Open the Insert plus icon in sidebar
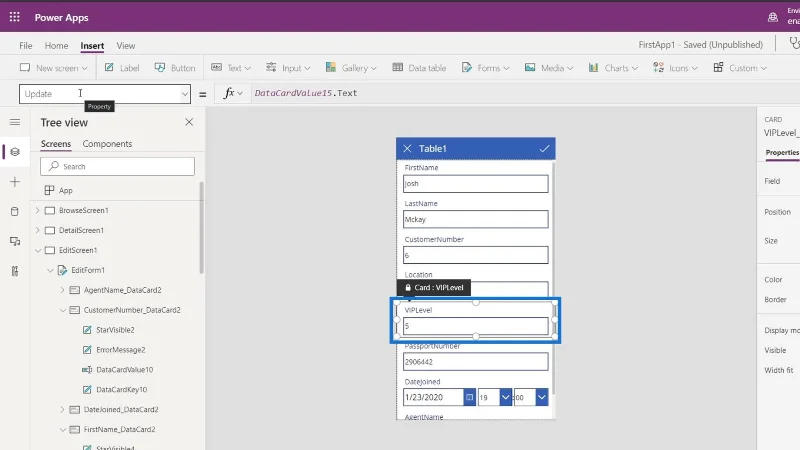The image size is (800, 450). click(x=15, y=182)
